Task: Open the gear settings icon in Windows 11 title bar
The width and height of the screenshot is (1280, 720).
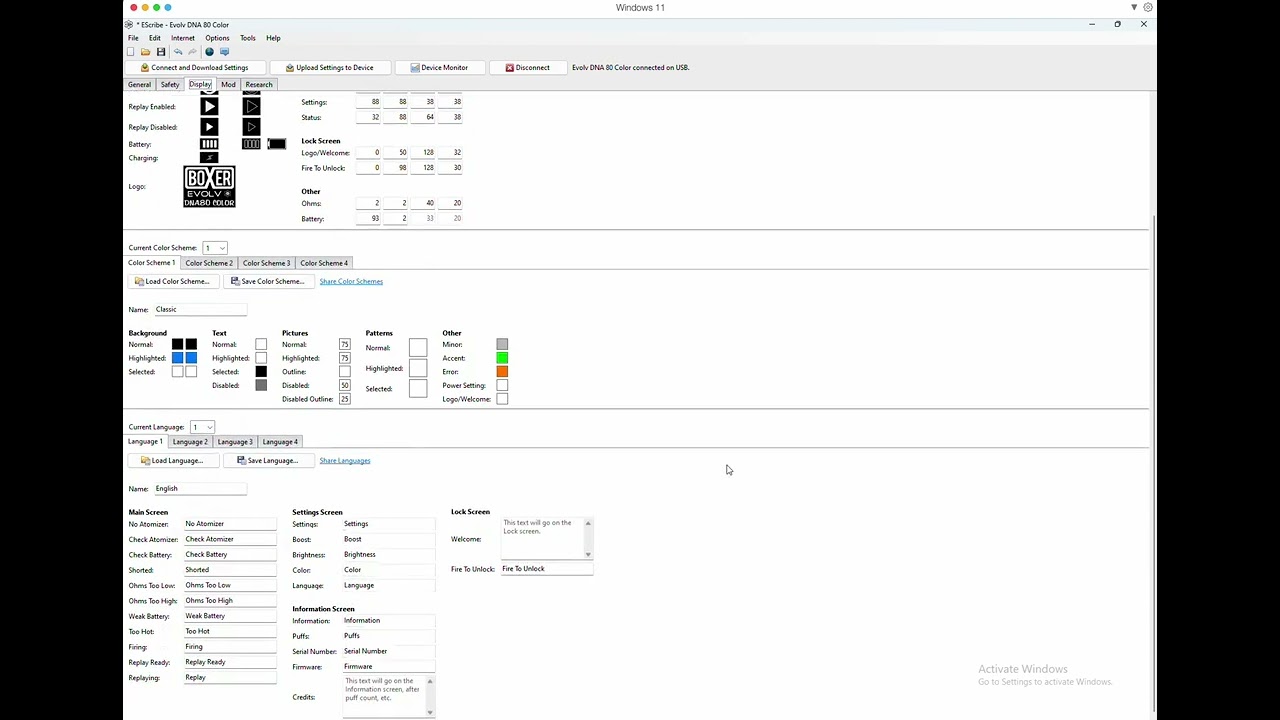Action: (1148, 7)
